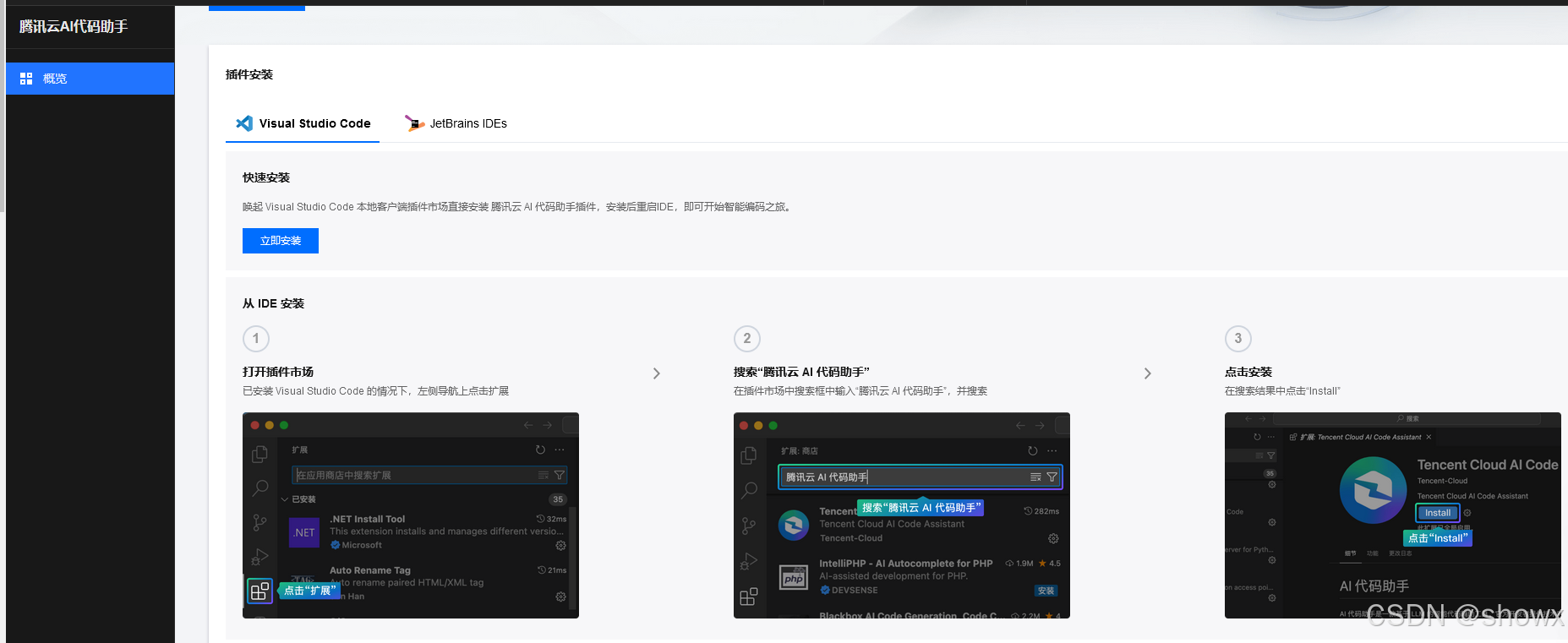Click the 立即安装 button
Screen dimensions: 1568x643
[281, 241]
